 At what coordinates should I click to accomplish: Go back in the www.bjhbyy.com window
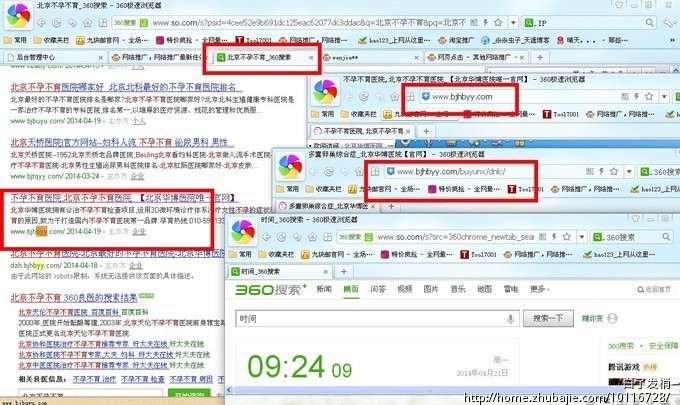point(349,97)
